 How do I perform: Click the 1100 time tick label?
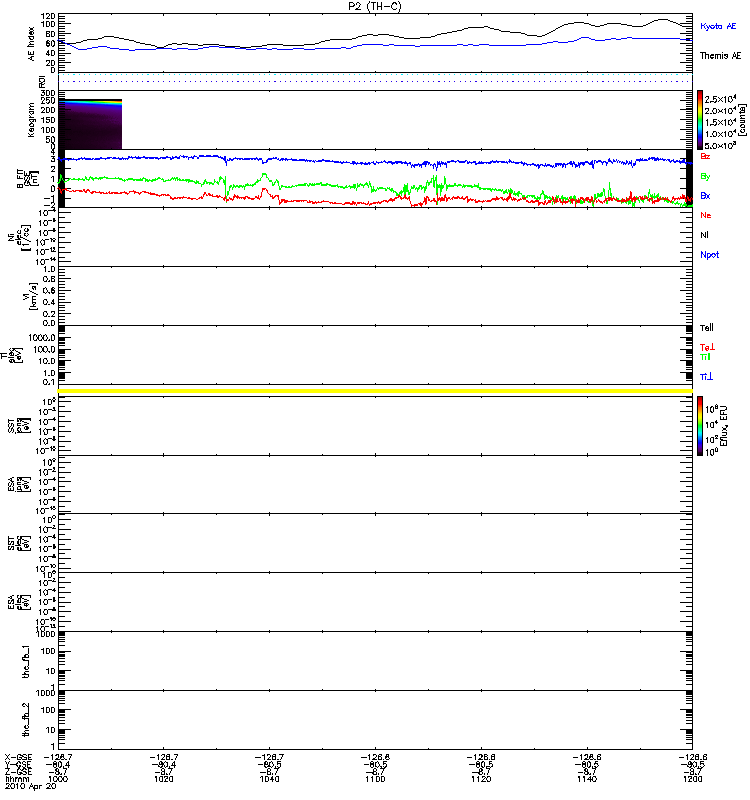point(375,779)
